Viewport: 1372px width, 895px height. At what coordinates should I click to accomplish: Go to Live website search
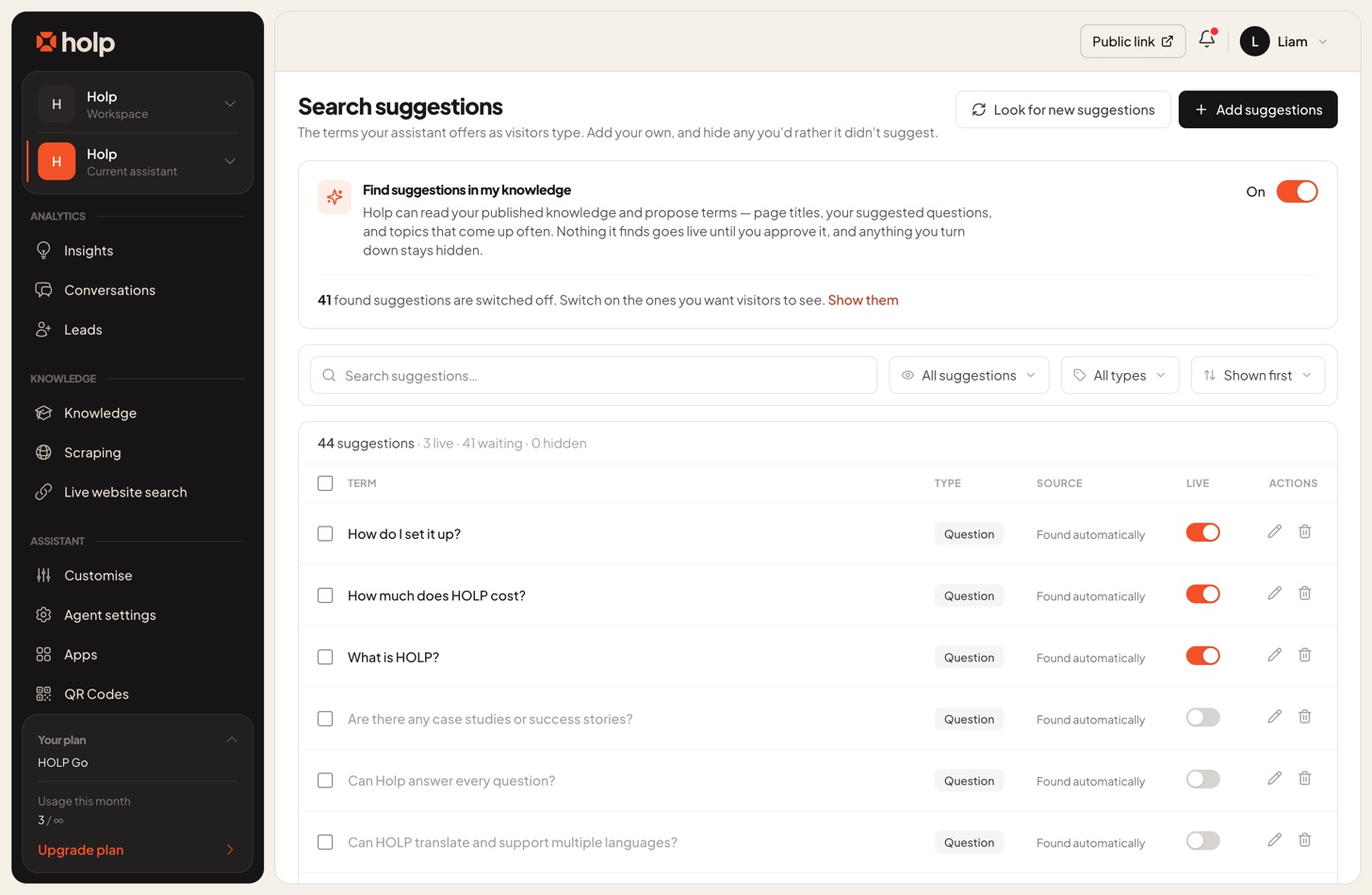point(138,492)
